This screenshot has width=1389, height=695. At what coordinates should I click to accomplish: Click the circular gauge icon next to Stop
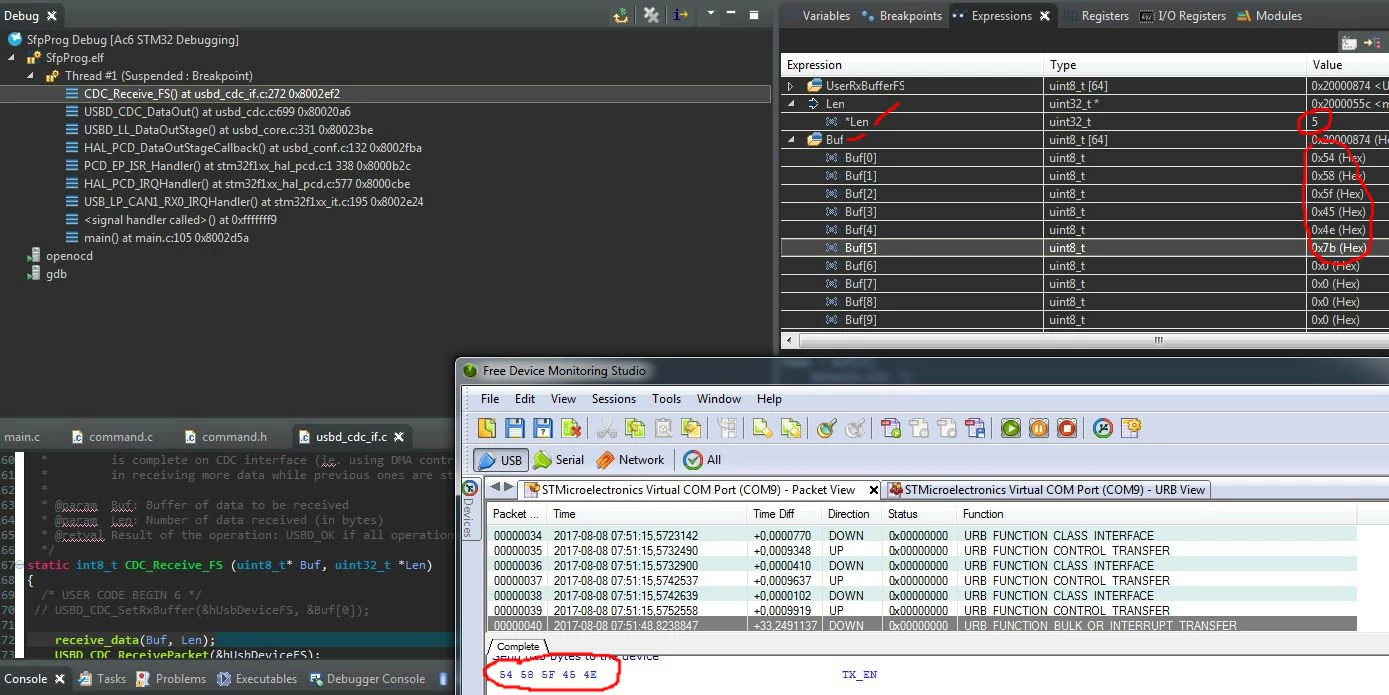point(1103,428)
